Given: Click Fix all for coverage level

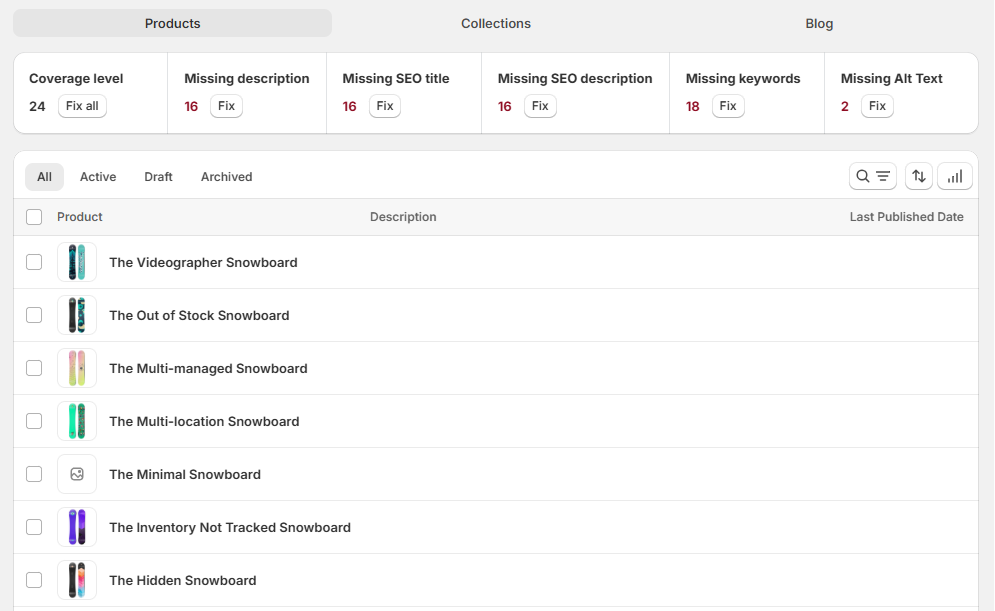Looking at the screenshot, I should pyautogui.click(x=82, y=106).
